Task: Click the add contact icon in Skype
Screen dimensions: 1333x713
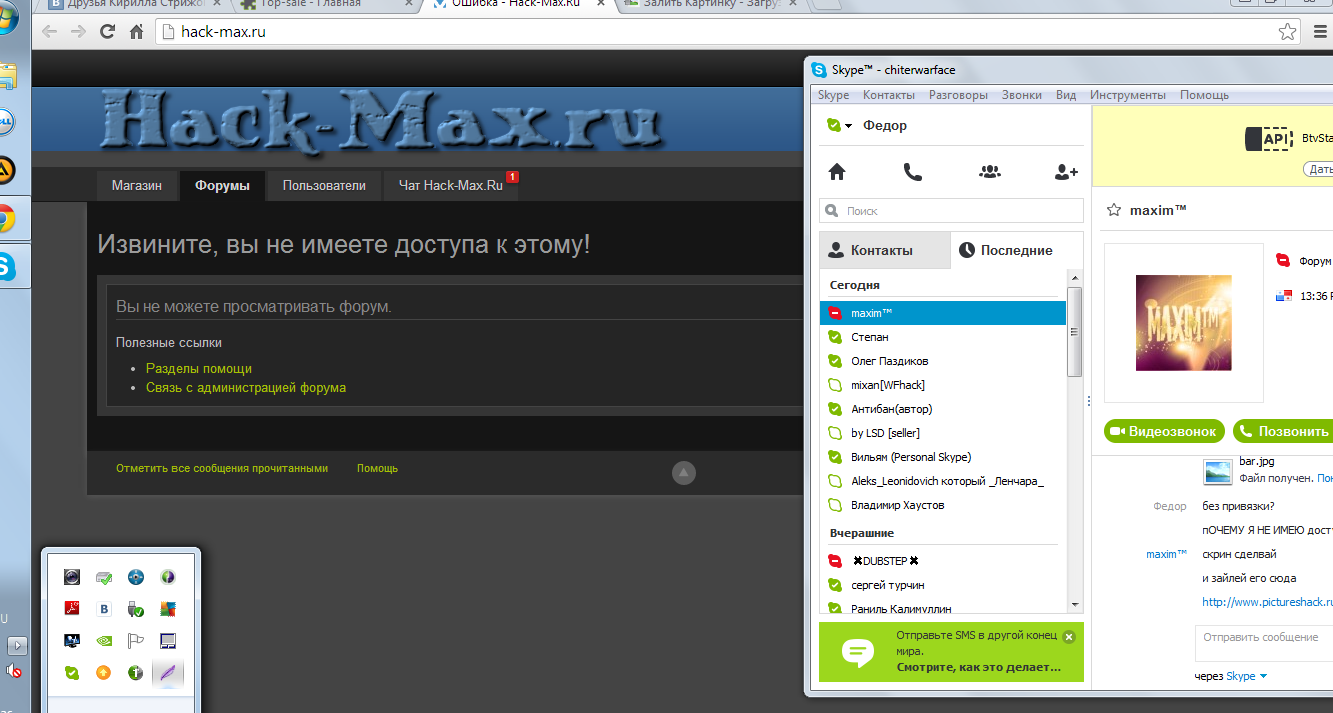Action: tap(1066, 172)
